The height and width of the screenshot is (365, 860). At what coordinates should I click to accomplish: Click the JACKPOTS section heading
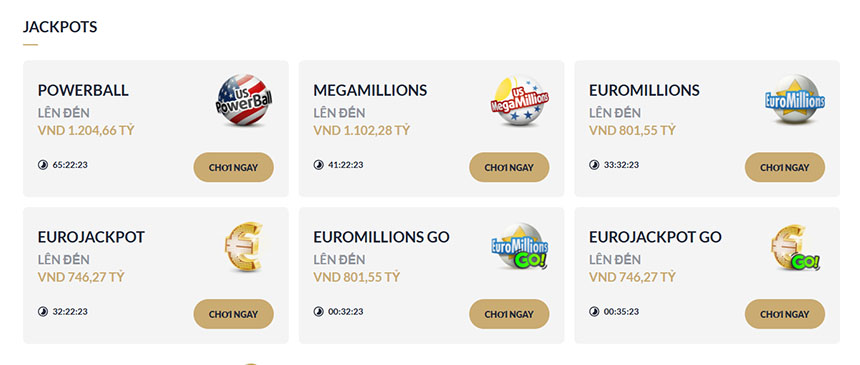tap(60, 26)
